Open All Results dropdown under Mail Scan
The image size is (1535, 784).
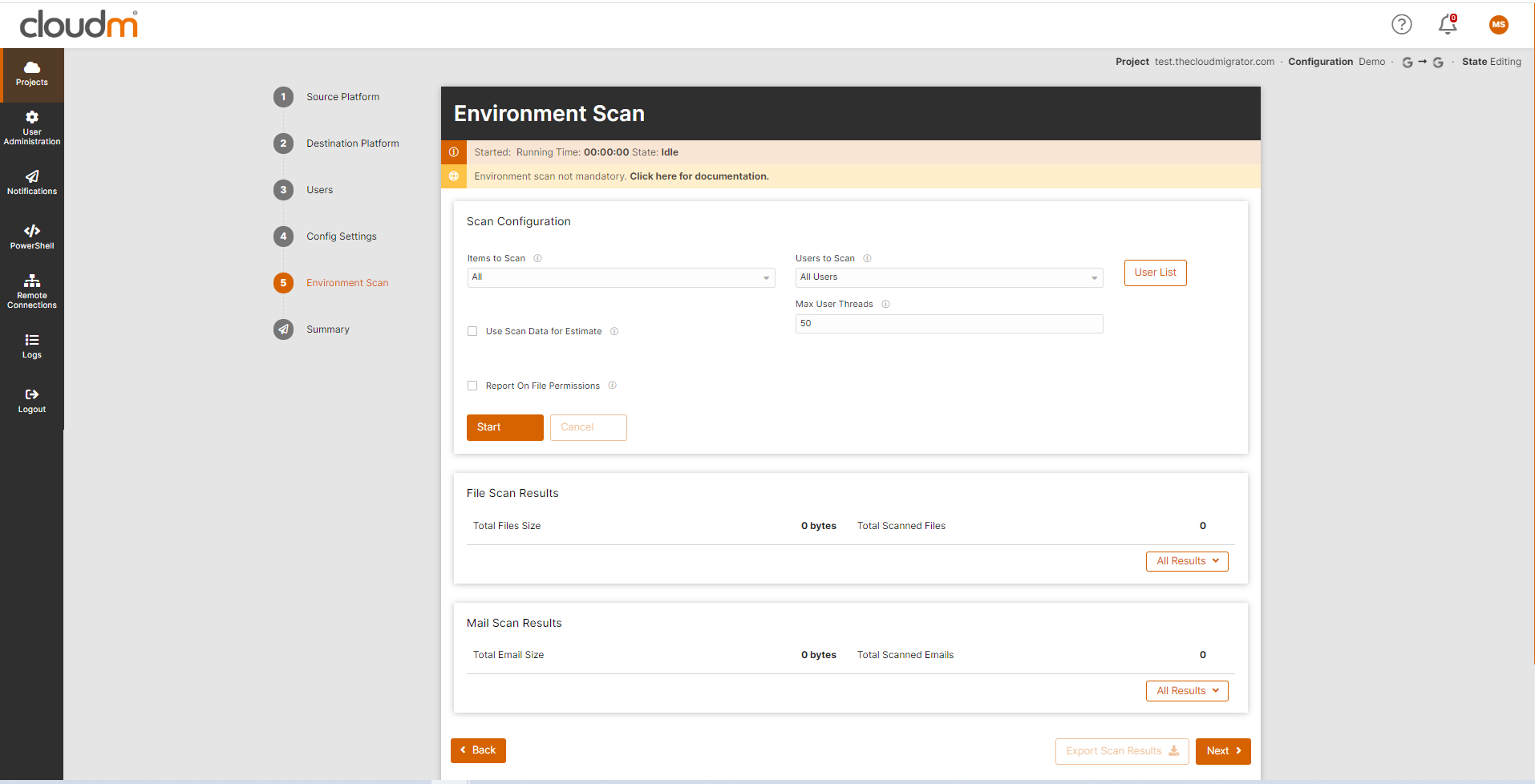point(1187,691)
